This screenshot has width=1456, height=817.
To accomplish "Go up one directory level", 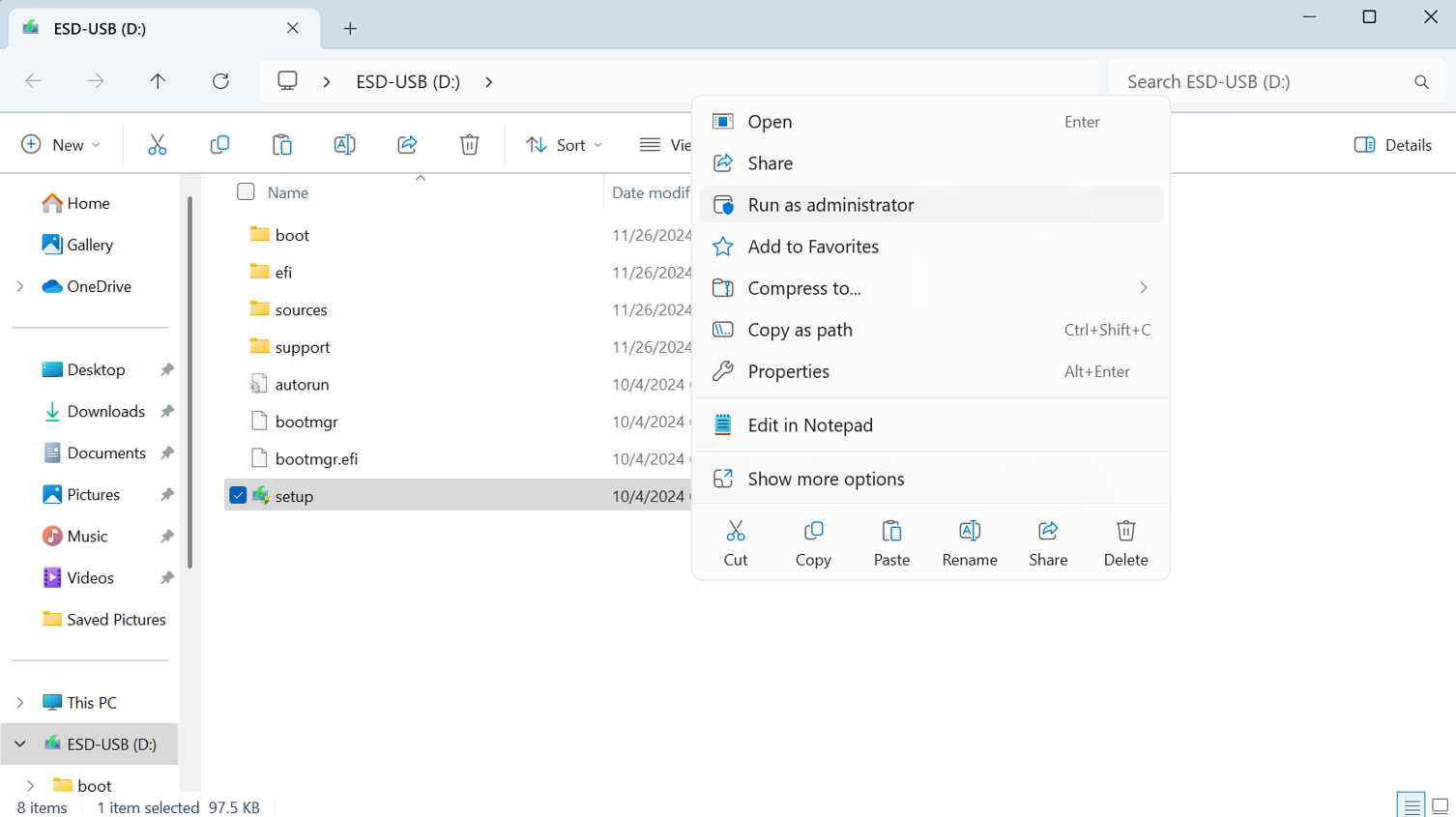I will (x=158, y=81).
